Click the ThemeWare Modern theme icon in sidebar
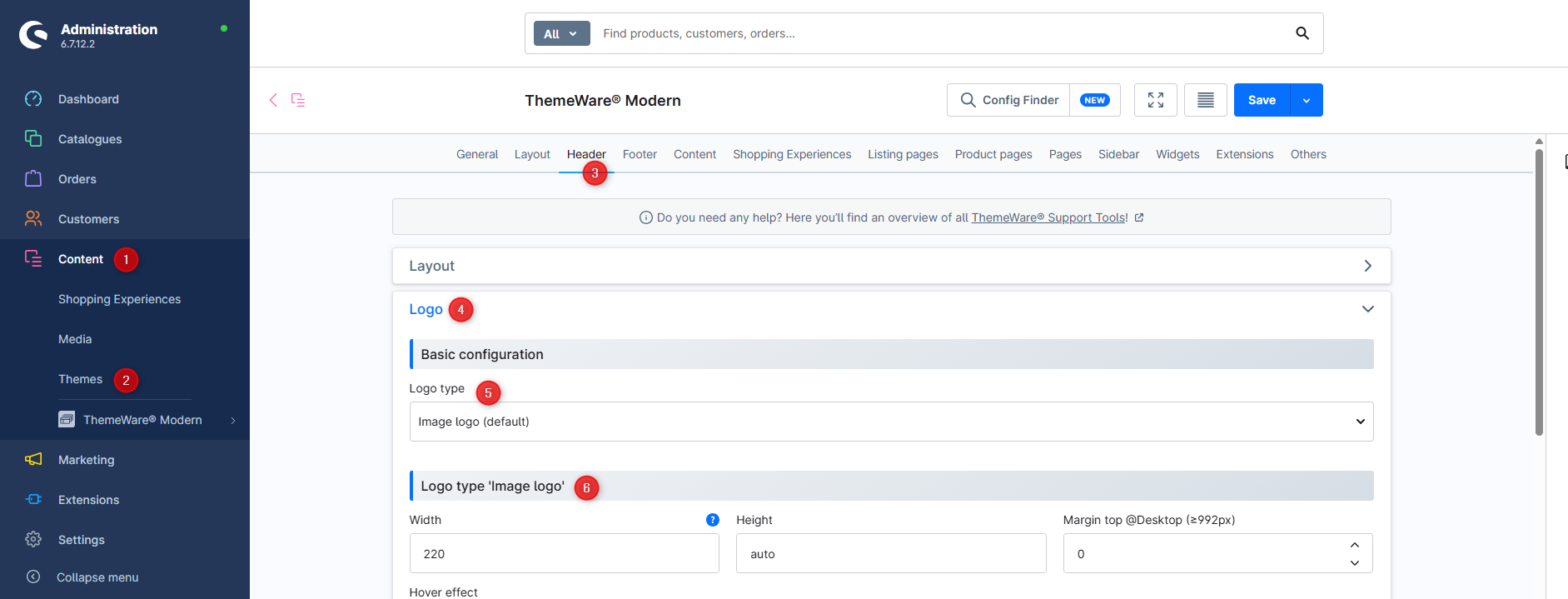1568x599 pixels. point(67,419)
